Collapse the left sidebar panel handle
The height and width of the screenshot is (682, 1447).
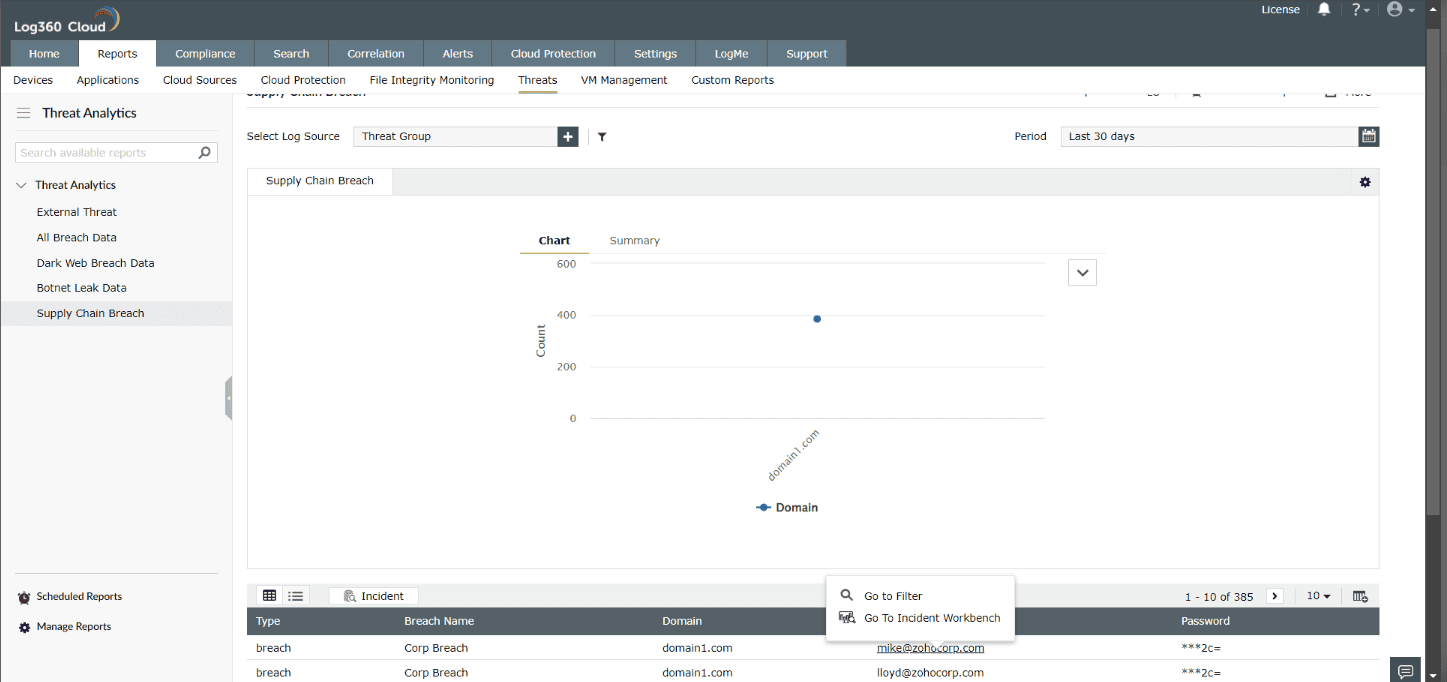click(x=229, y=398)
